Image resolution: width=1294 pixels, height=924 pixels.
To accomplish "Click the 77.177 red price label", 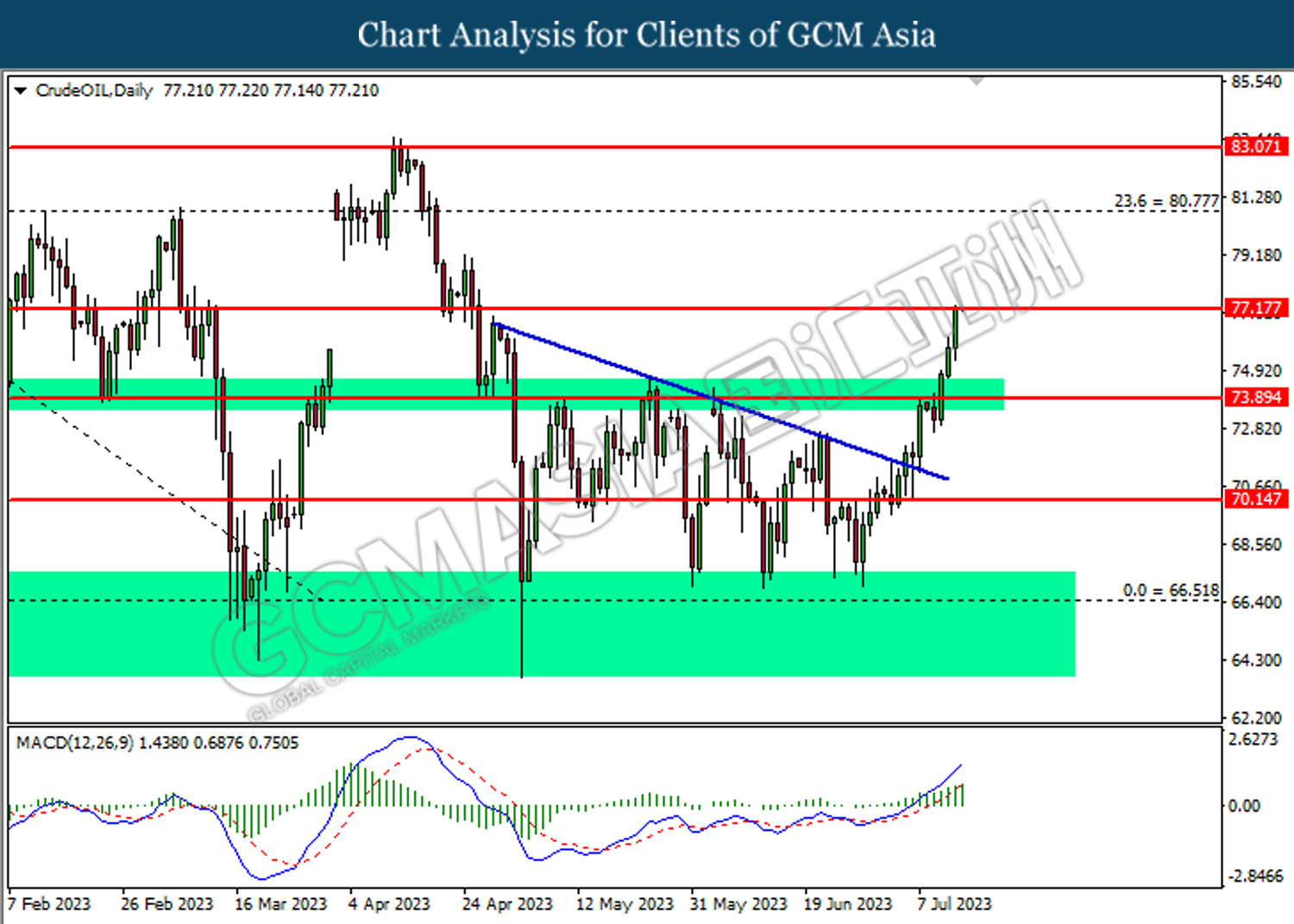I will [1256, 308].
